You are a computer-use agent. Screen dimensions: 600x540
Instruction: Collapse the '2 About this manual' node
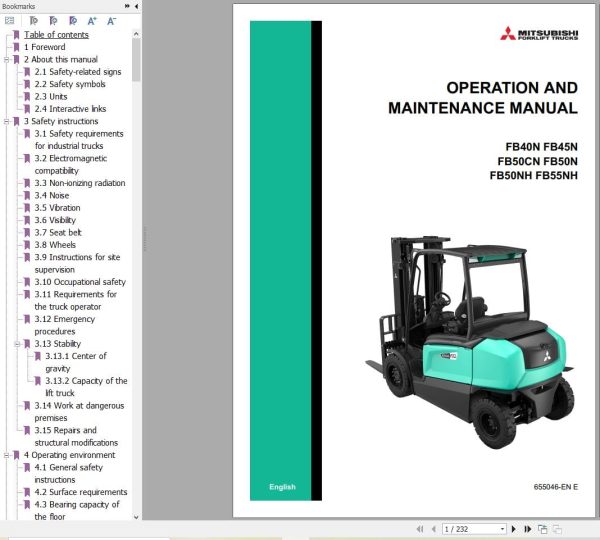6,60
